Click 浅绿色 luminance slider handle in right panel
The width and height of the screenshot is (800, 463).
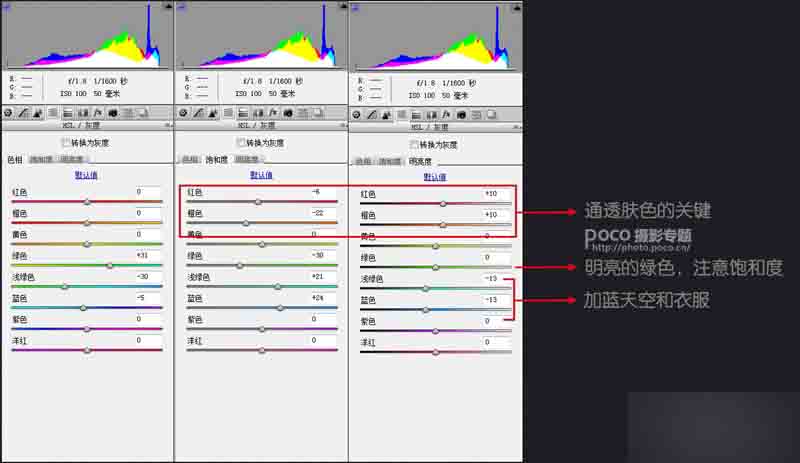(x=426, y=288)
